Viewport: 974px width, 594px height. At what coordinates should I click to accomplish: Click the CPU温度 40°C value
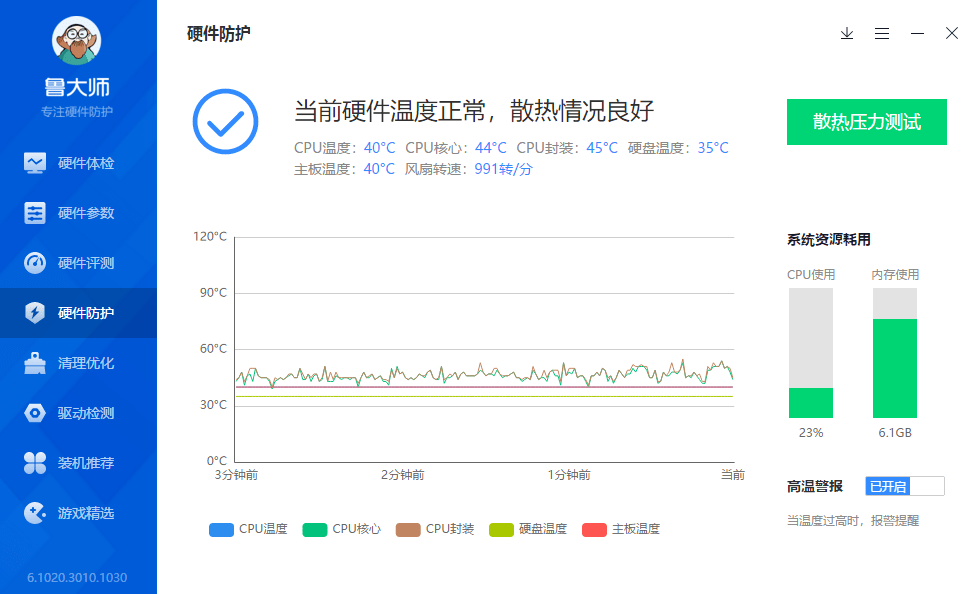point(380,148)
